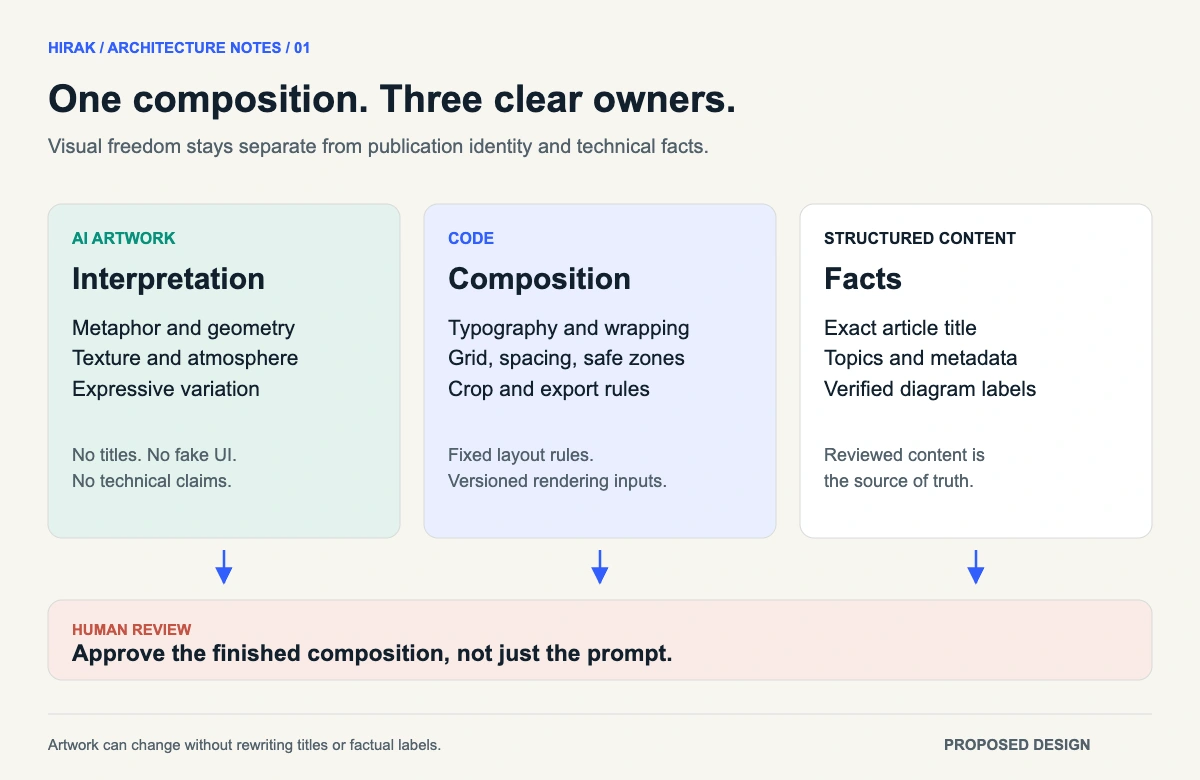This screenshot has height=780, width=1200.
Task: Click the line 'Typography and wrapping'
Action: click(569, 328)
